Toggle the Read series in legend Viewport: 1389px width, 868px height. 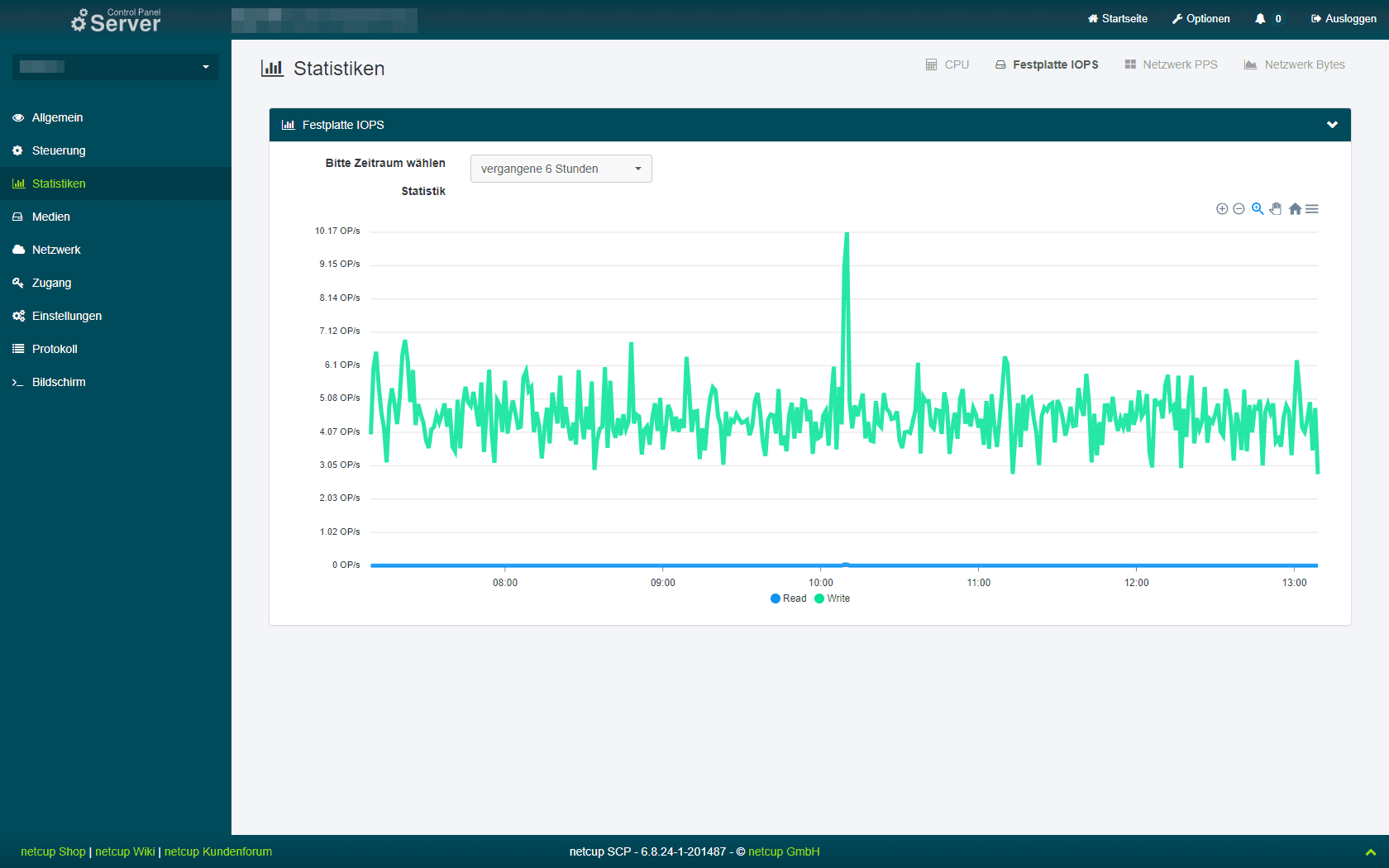788,599
